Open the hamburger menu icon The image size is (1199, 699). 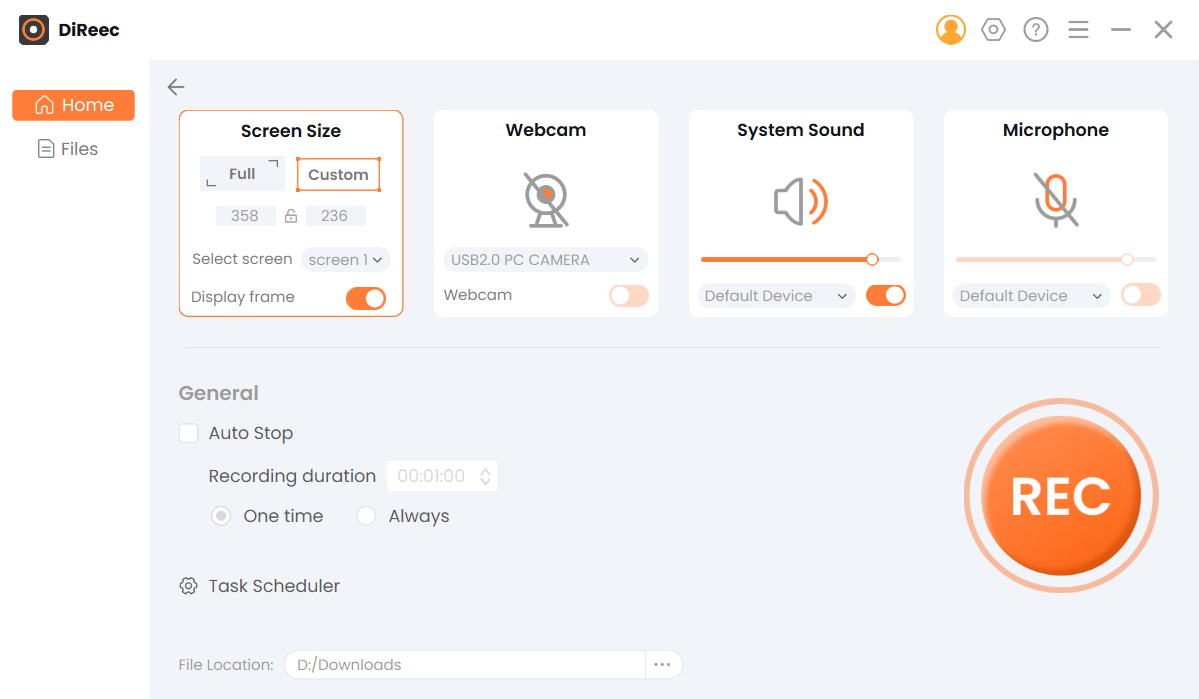[1078, 29]
